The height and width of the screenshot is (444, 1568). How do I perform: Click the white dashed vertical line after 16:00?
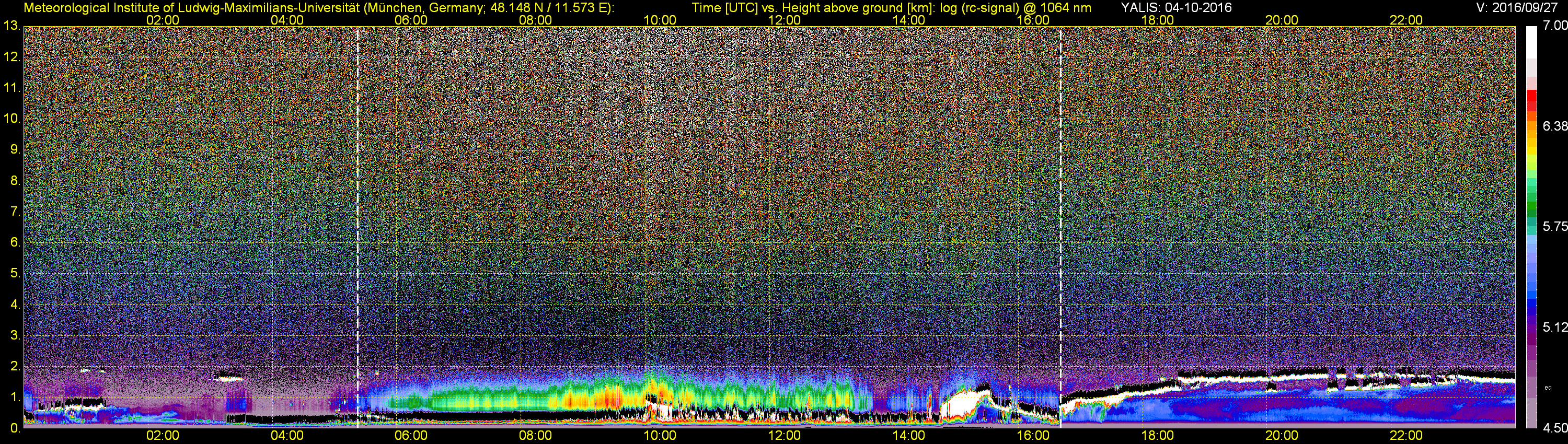click(x=1060, y=225)
